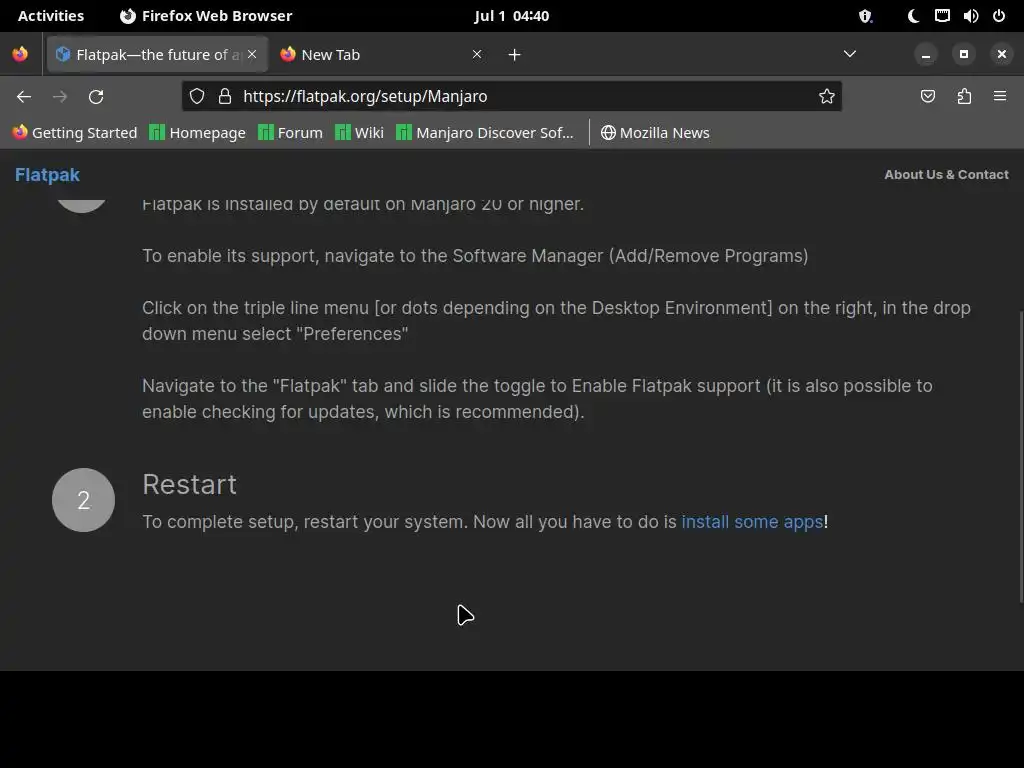Go back to the previous page
The width and height of the screenshot is (1024, 768).
coord(24,97)
